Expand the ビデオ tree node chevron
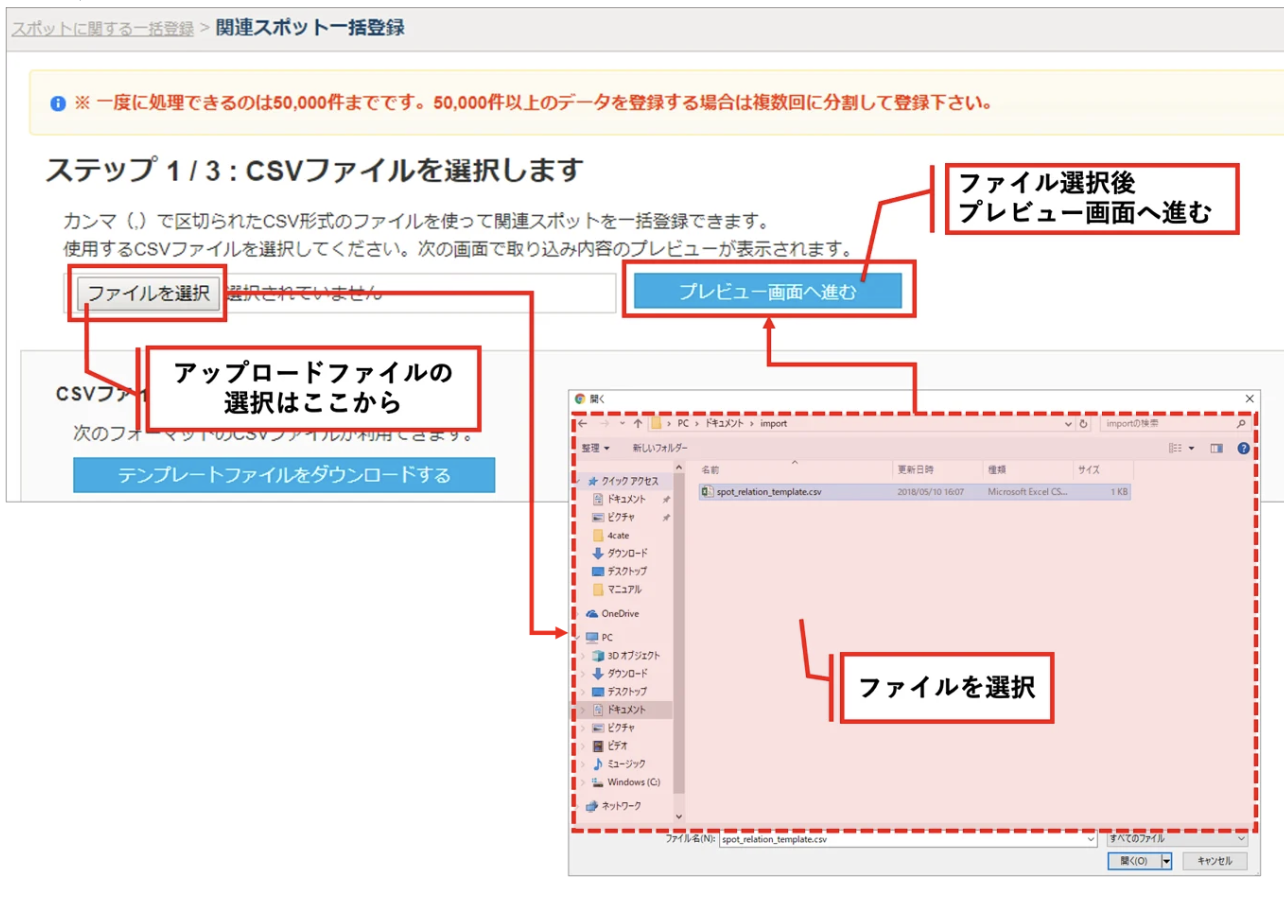Screen dimensions: 1284x910 (583, 745)
